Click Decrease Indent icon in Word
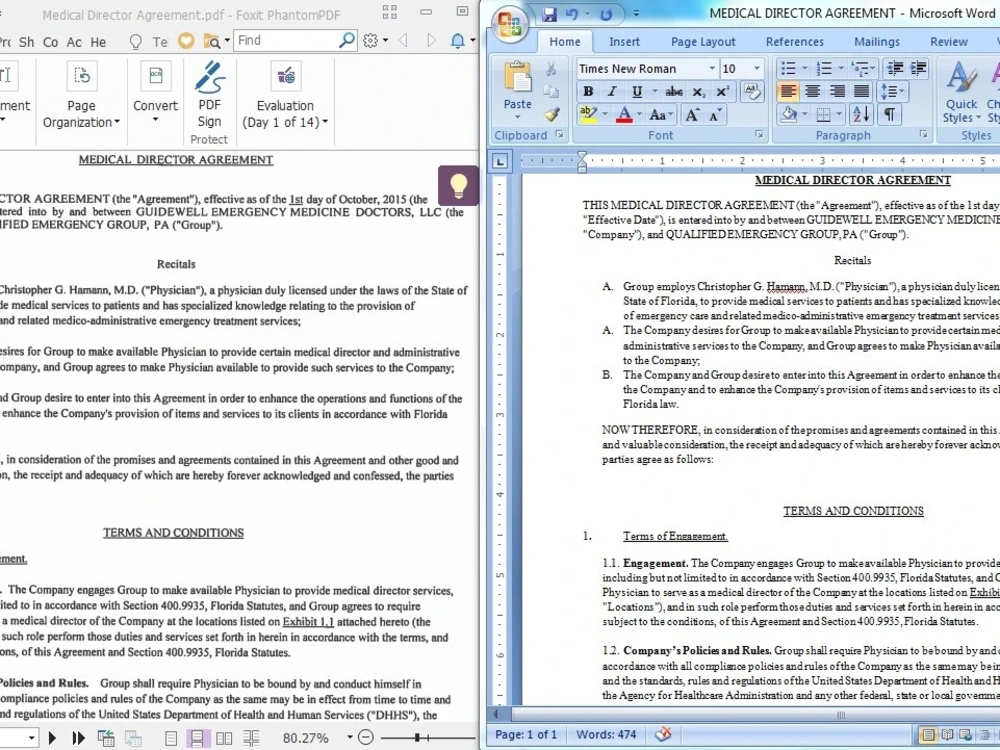Viewport: 1000px width, 750px height. click(x=895, y=68)
